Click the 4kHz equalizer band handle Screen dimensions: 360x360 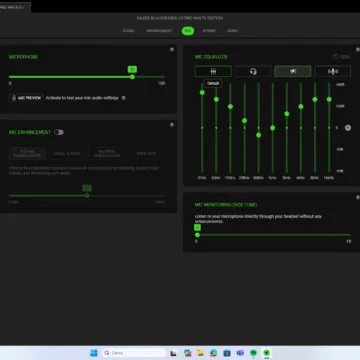click(301, 107)
